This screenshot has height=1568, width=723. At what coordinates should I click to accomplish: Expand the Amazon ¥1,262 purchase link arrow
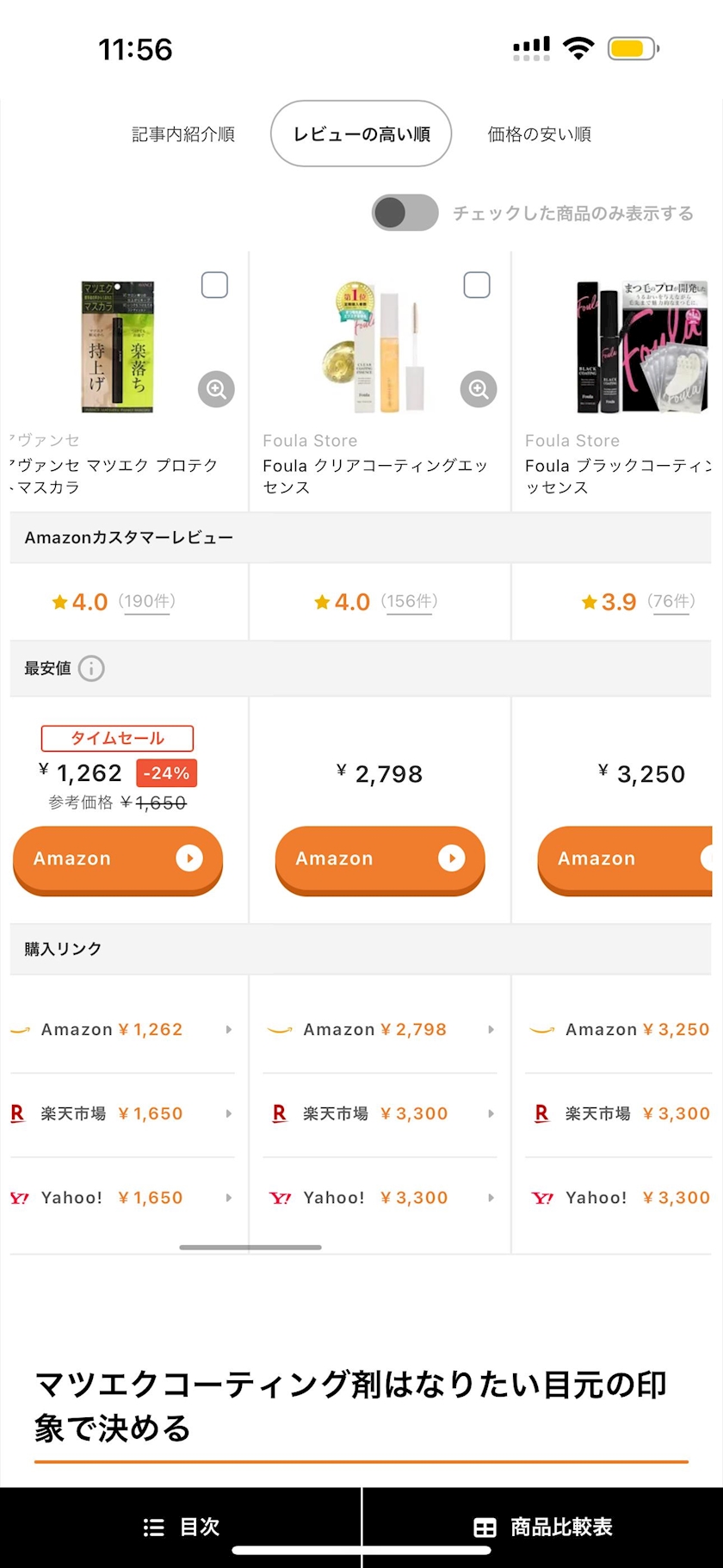tap(229, 1029)
